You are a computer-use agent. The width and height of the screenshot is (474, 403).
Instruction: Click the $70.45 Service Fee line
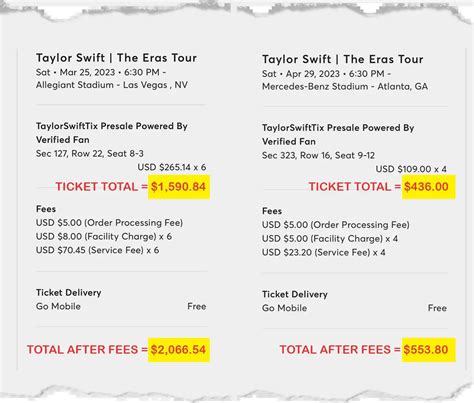[x=97, y=250]
